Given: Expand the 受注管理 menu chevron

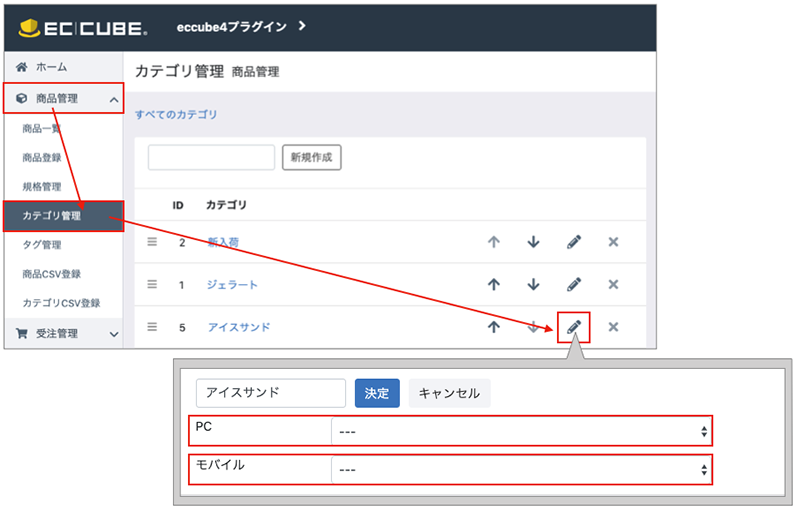Looking at the screenshot, I should point(114,334).
